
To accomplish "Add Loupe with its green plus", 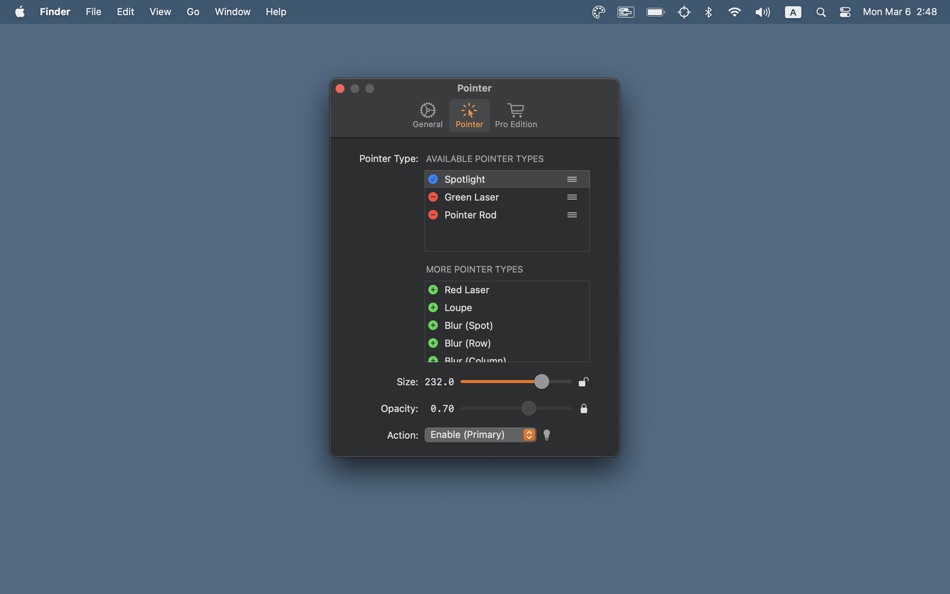I will [433, 307].
